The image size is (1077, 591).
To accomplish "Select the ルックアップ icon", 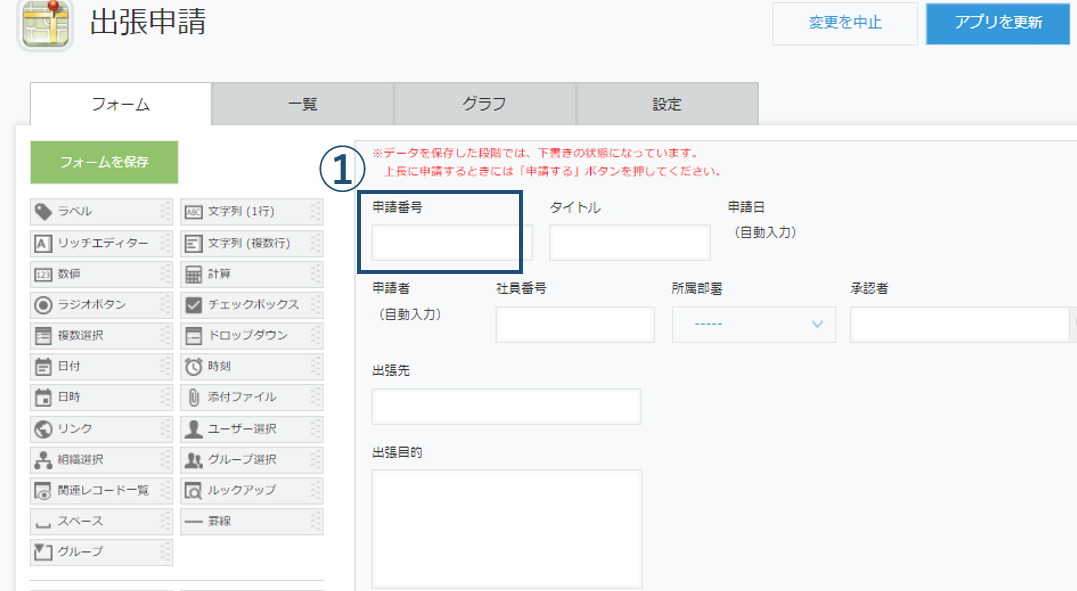I will pos(194,491).
